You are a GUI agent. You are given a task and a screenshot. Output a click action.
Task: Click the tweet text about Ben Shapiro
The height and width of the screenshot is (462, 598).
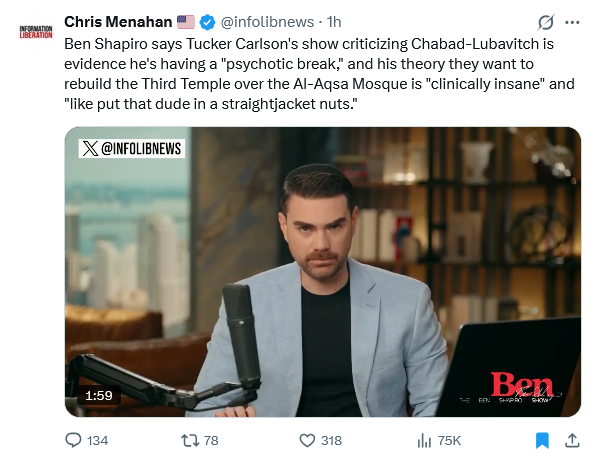click(319, 74)
